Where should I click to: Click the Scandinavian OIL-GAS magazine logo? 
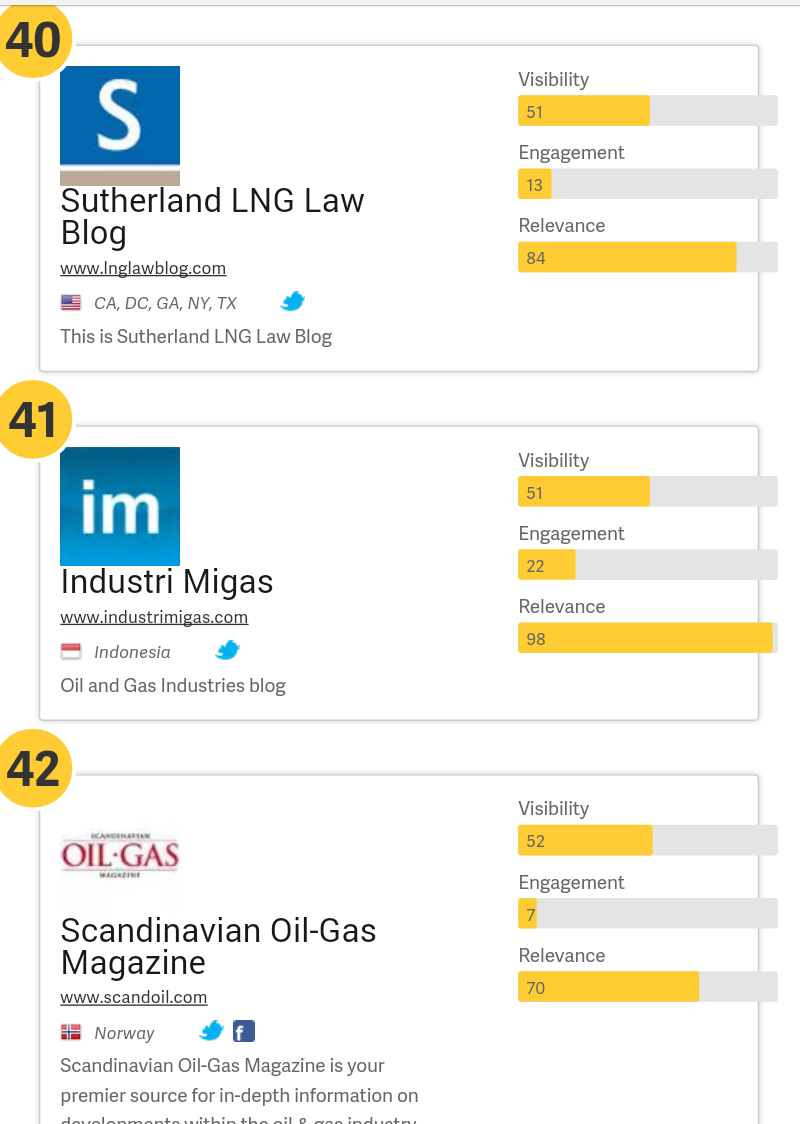[x=120, y=854]
